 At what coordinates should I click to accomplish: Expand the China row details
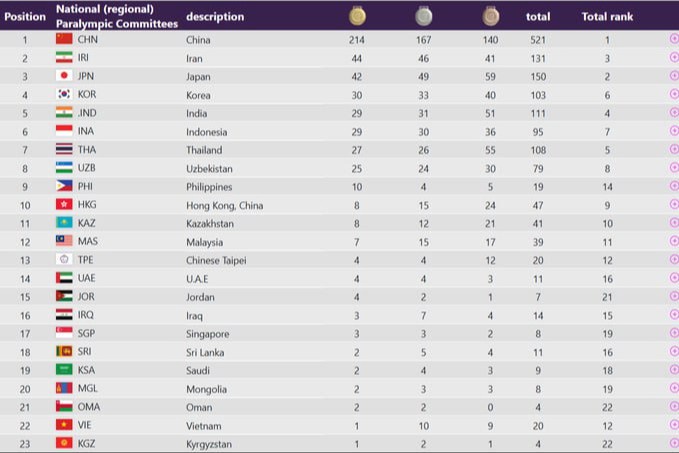pyautogui.click(x=673, y=39)
